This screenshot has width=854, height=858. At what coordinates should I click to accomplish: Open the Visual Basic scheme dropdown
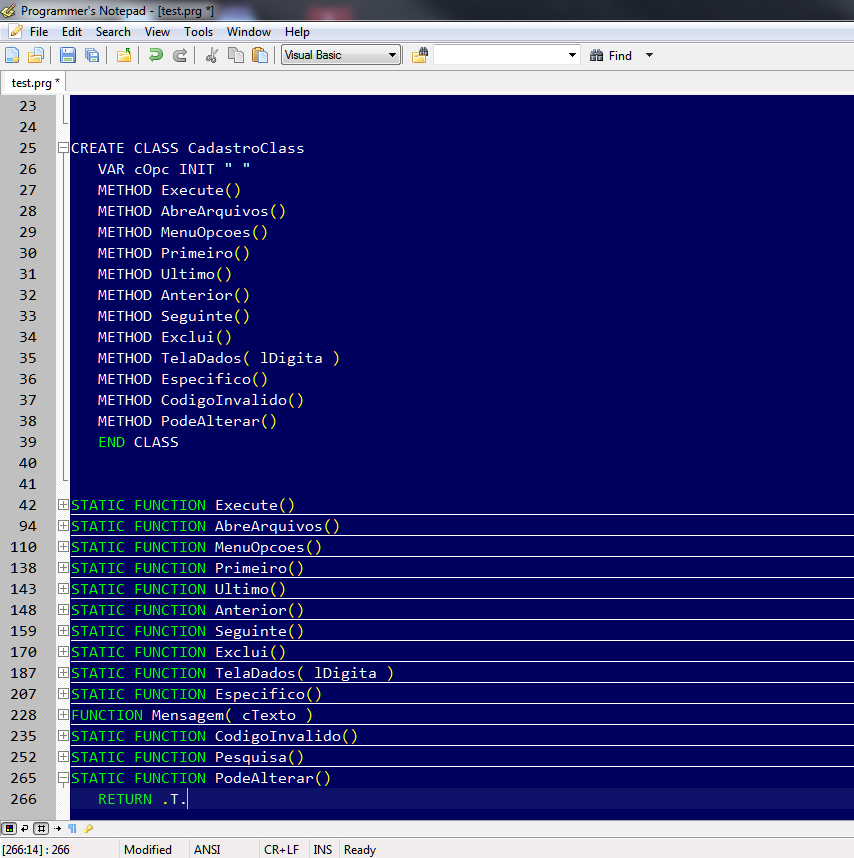[341, 55]
